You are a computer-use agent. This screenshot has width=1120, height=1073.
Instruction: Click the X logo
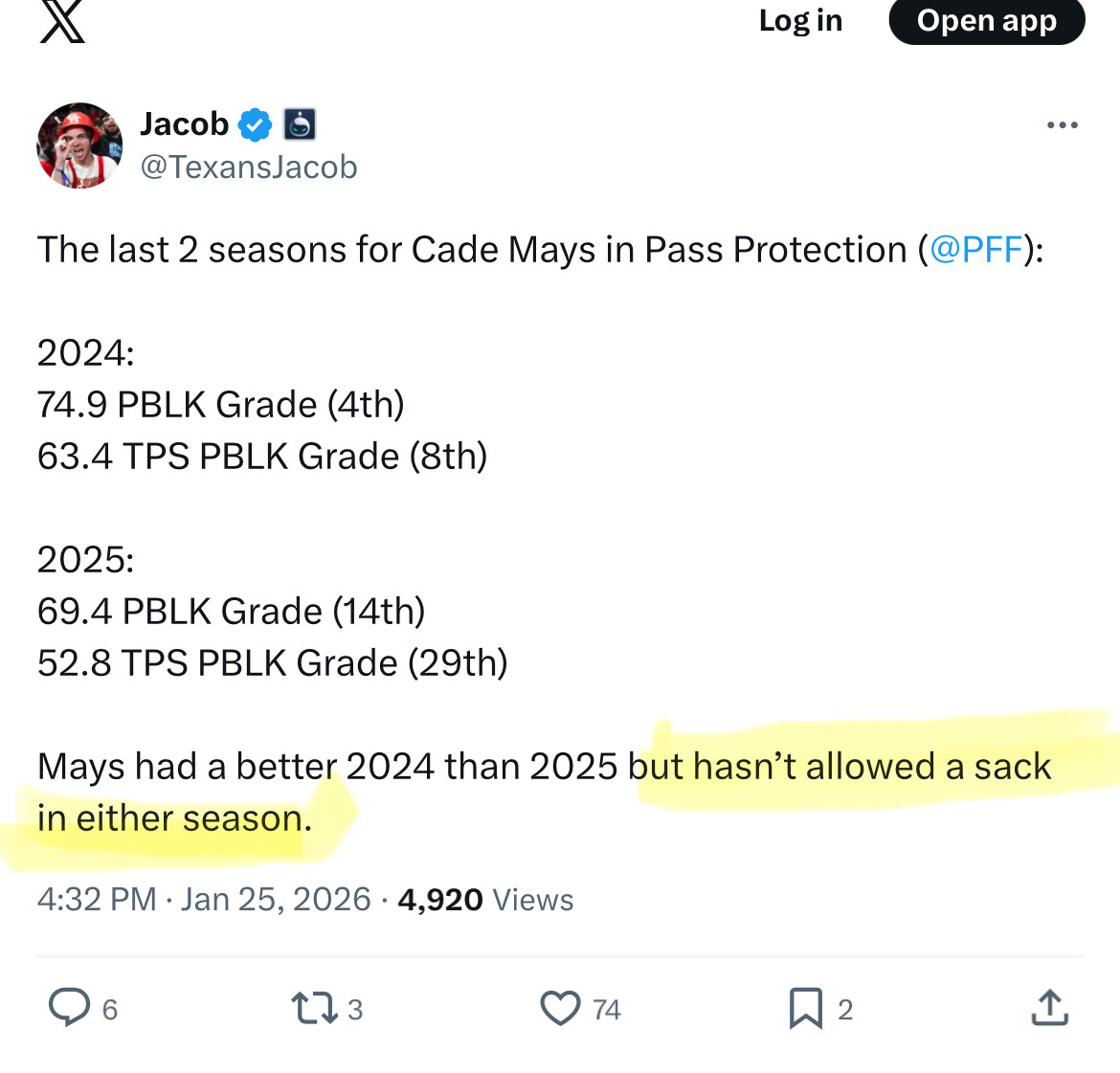[x=63, y=21]
